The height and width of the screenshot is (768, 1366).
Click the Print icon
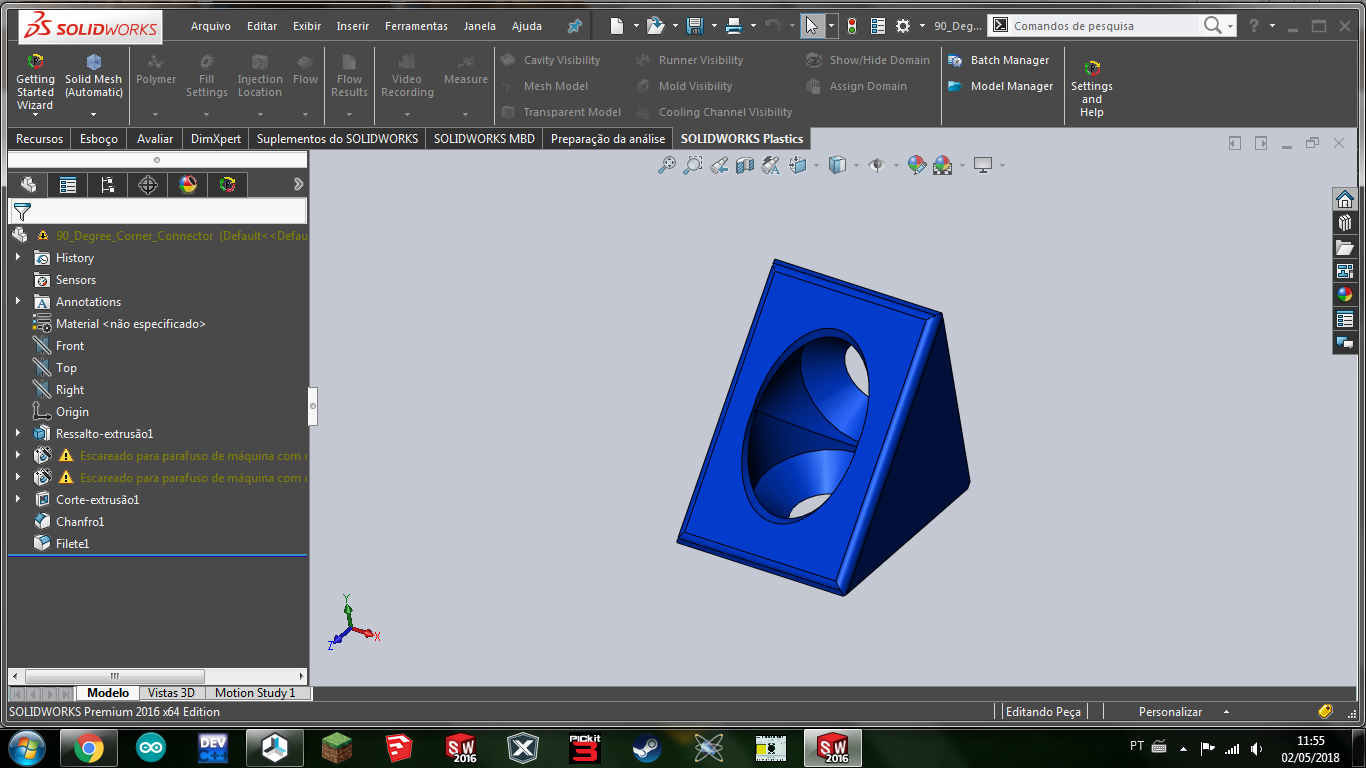coord(734,26)
